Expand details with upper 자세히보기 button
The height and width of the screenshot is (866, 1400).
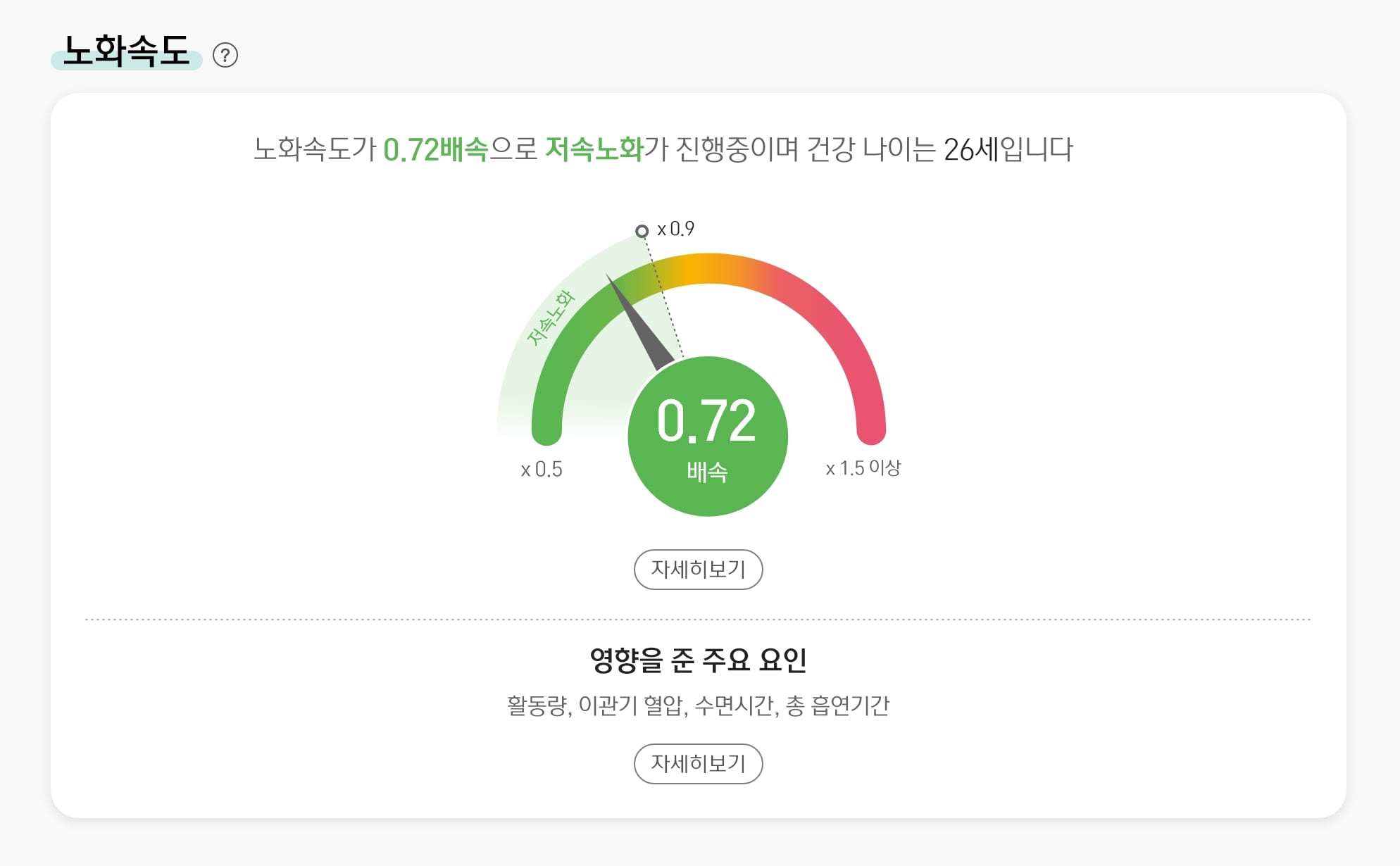[x=698, y=569]
